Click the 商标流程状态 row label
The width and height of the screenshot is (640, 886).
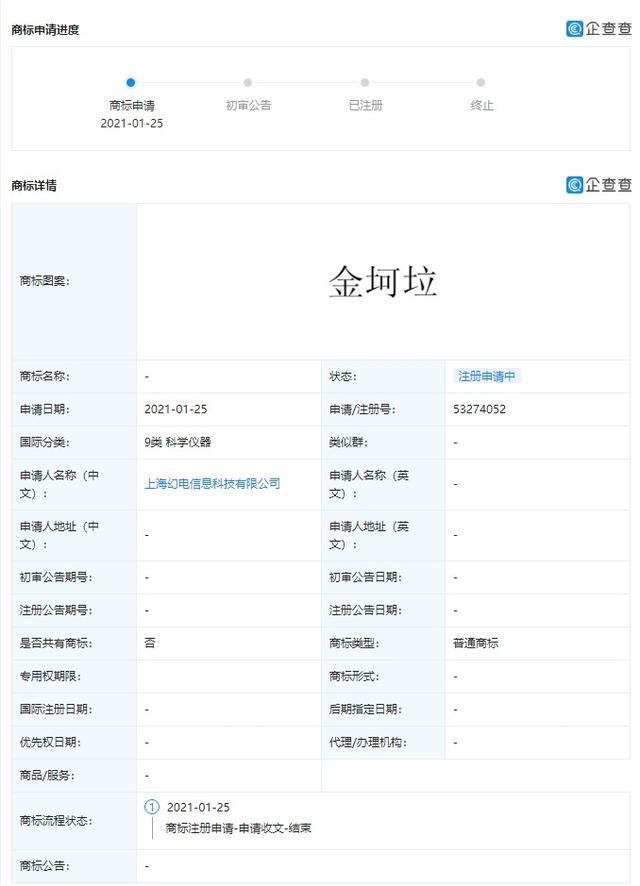click(56, 820)
